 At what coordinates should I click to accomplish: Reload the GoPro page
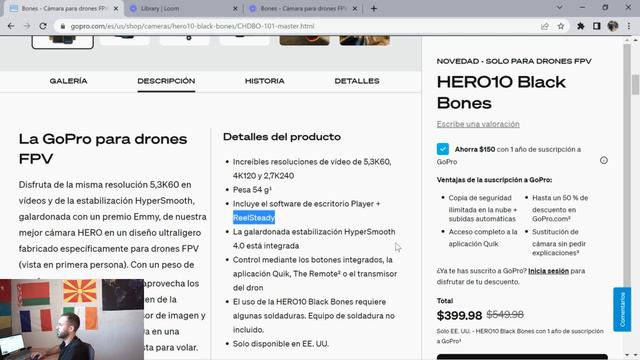pos(43,26)
